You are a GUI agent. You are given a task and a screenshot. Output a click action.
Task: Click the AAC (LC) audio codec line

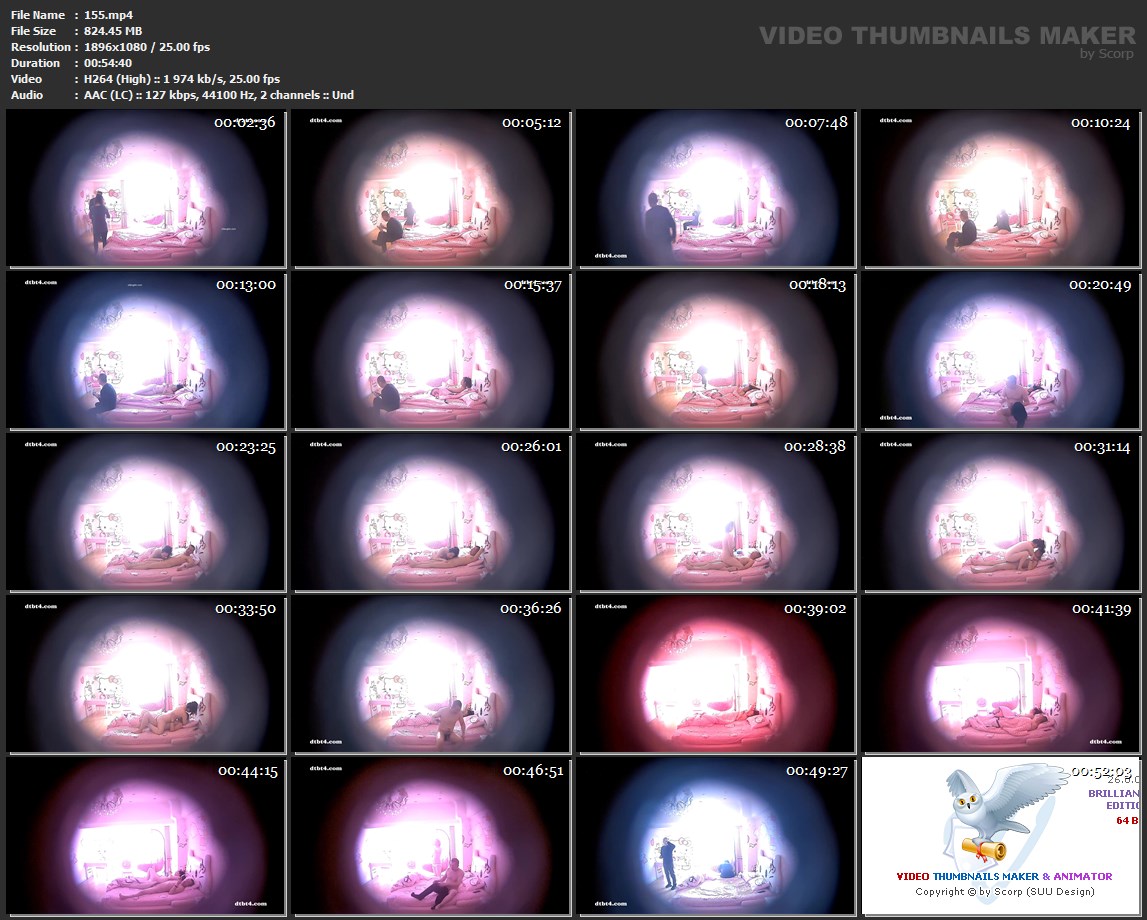(x=219, y=95)
